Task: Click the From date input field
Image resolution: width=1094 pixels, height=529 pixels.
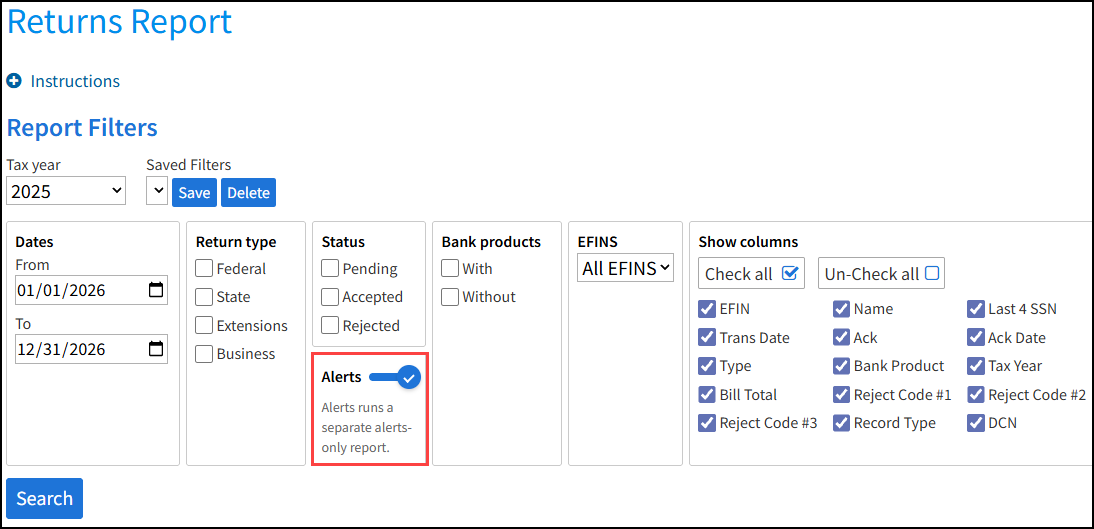Action: (x=80, y=291)
